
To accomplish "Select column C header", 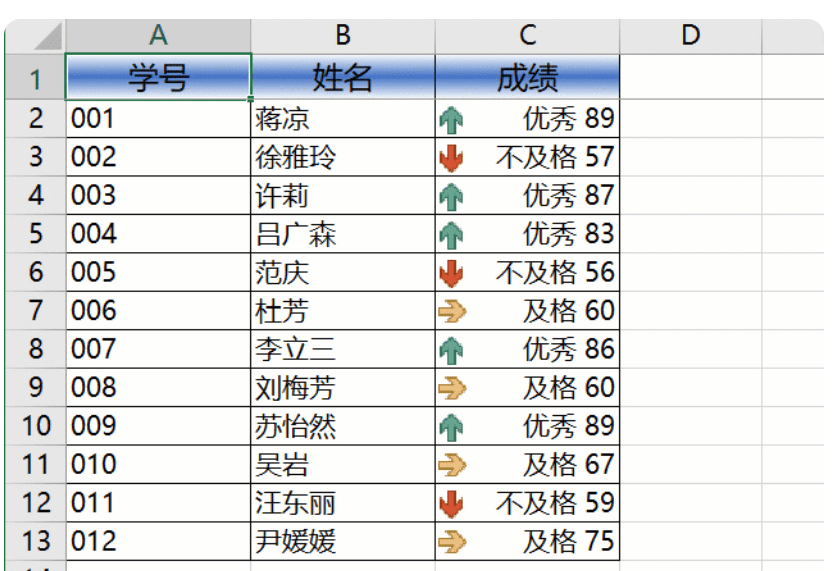I will [527, 36].
